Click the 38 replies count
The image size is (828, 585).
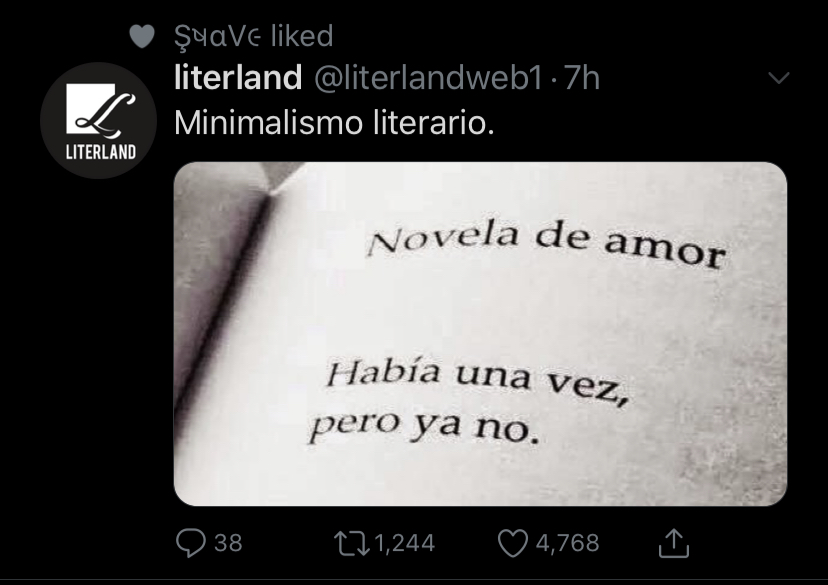click(x=228, y=543)
